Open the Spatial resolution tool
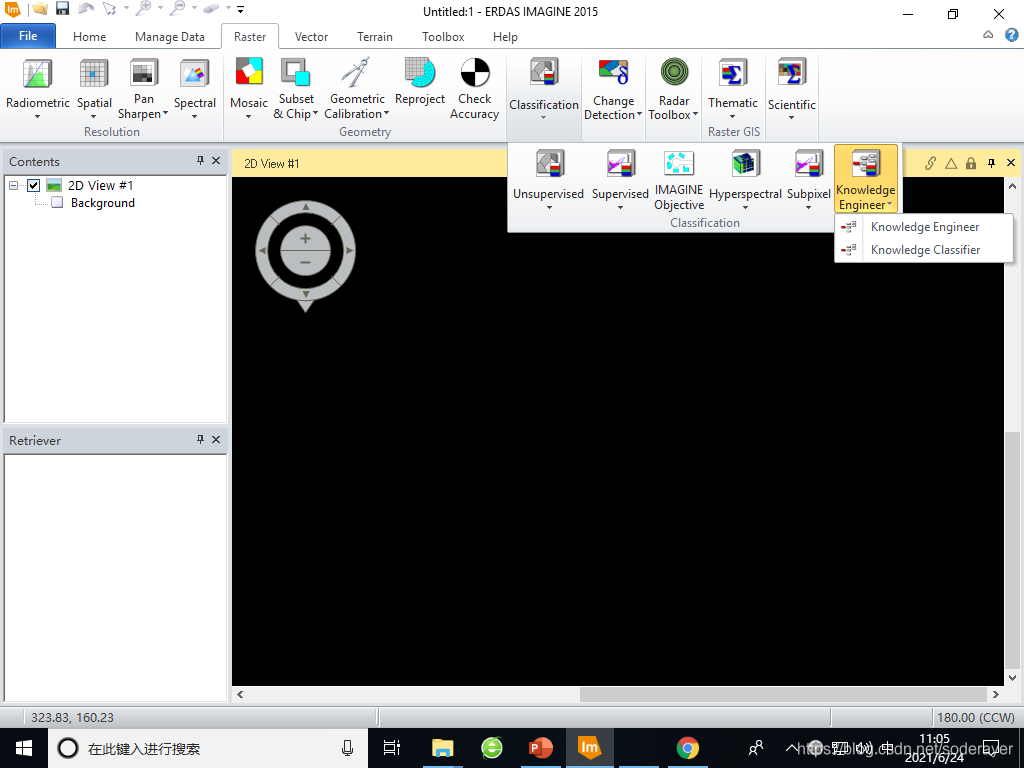Image resolution: width=1024 pixels, height=768 pixels. [x=93, y=74]
